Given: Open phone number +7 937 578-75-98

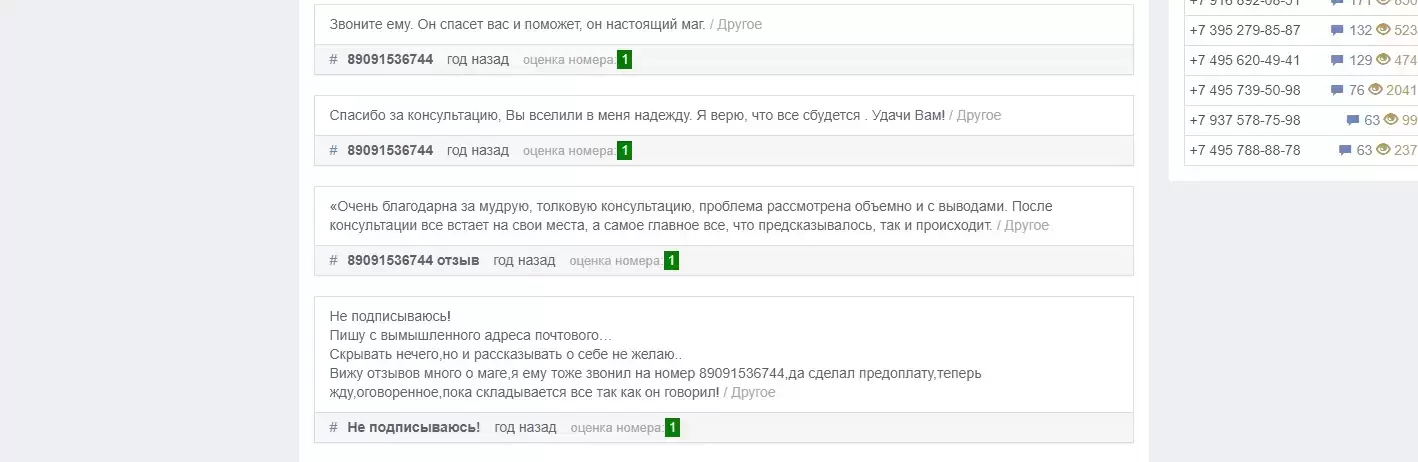Looking at the screenshot, I should click(x=1244, y=120).
